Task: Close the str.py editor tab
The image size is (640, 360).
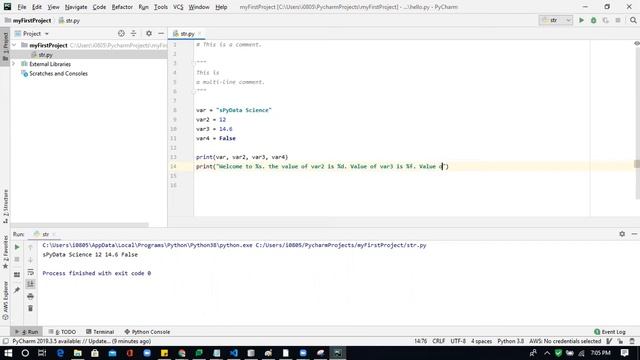Action: tap(199, 33)
